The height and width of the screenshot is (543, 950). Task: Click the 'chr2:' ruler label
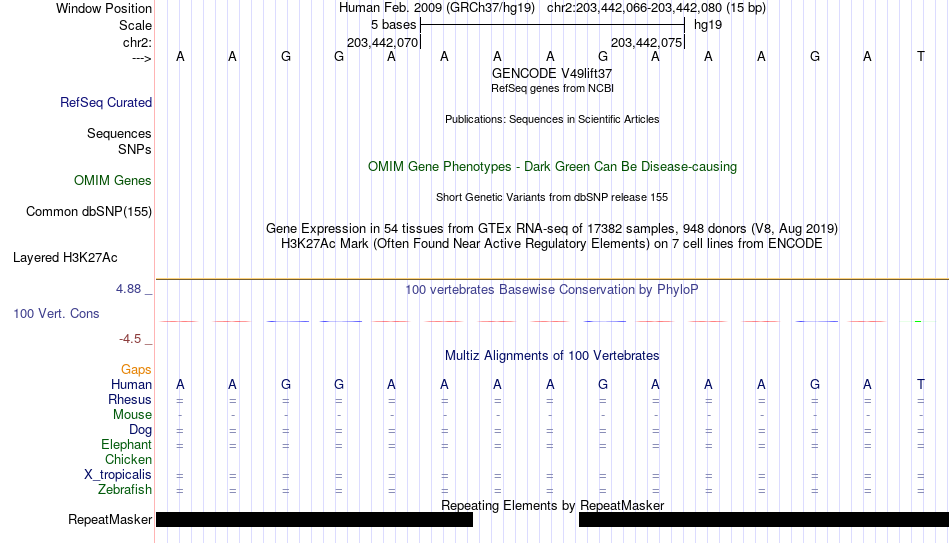coord(137,42)
